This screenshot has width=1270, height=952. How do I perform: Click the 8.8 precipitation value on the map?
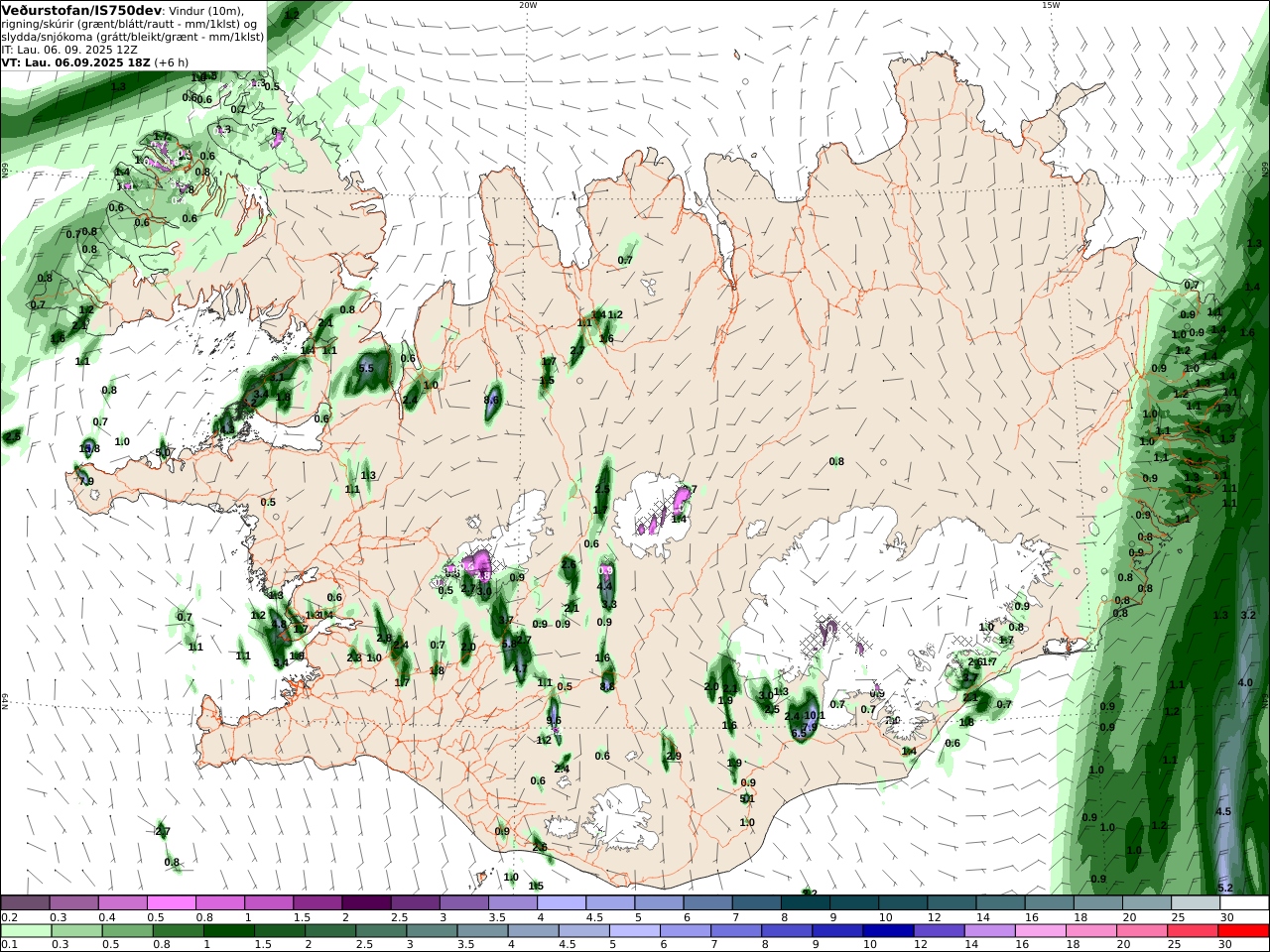[607, 685]
